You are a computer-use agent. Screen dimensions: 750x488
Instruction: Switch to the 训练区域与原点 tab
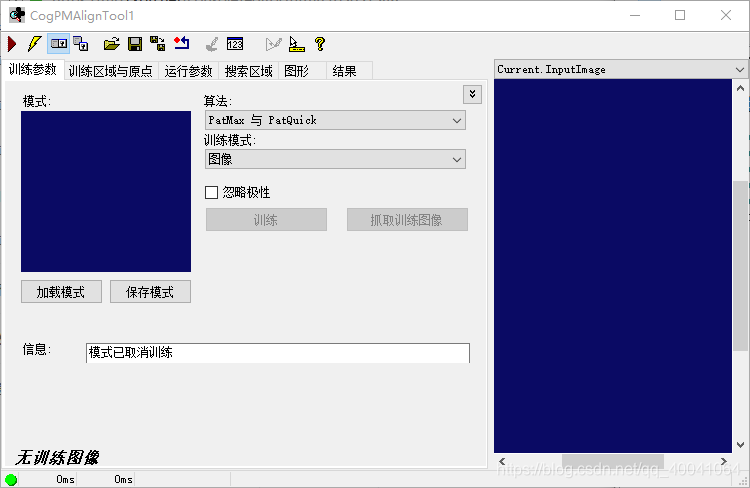click(x=110, y=71)
